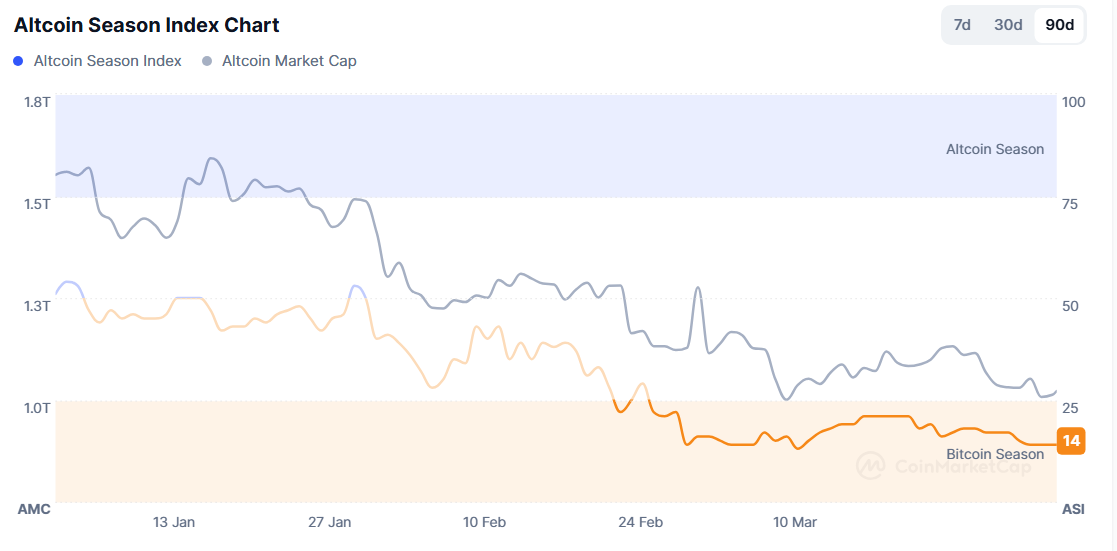Image resolution: width=1117 pixels, height=551 pixels.
Task: Switch to the 30d time range
Action: [1008, 25]
